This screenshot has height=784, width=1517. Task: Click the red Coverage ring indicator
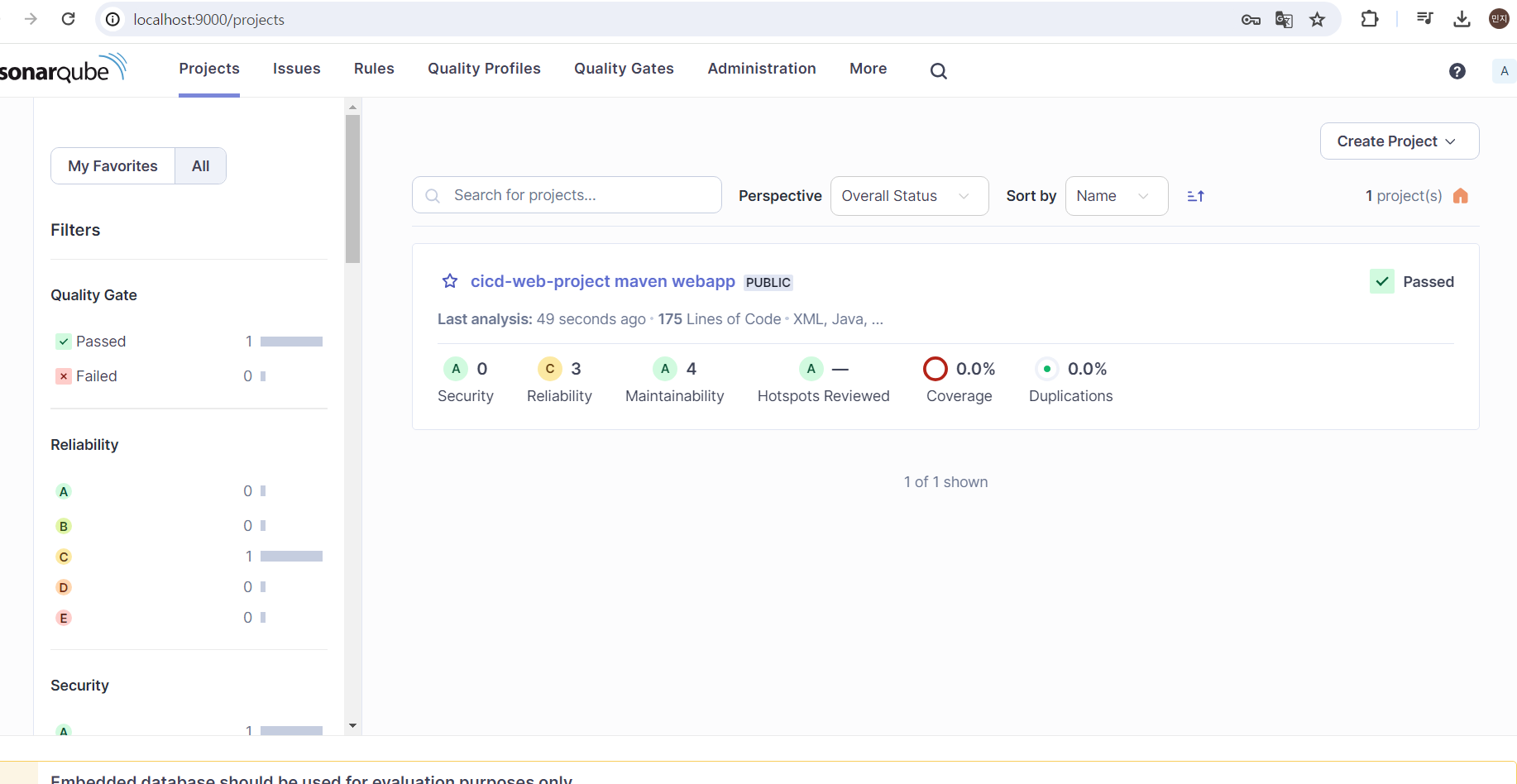click(x=936, y=369)
